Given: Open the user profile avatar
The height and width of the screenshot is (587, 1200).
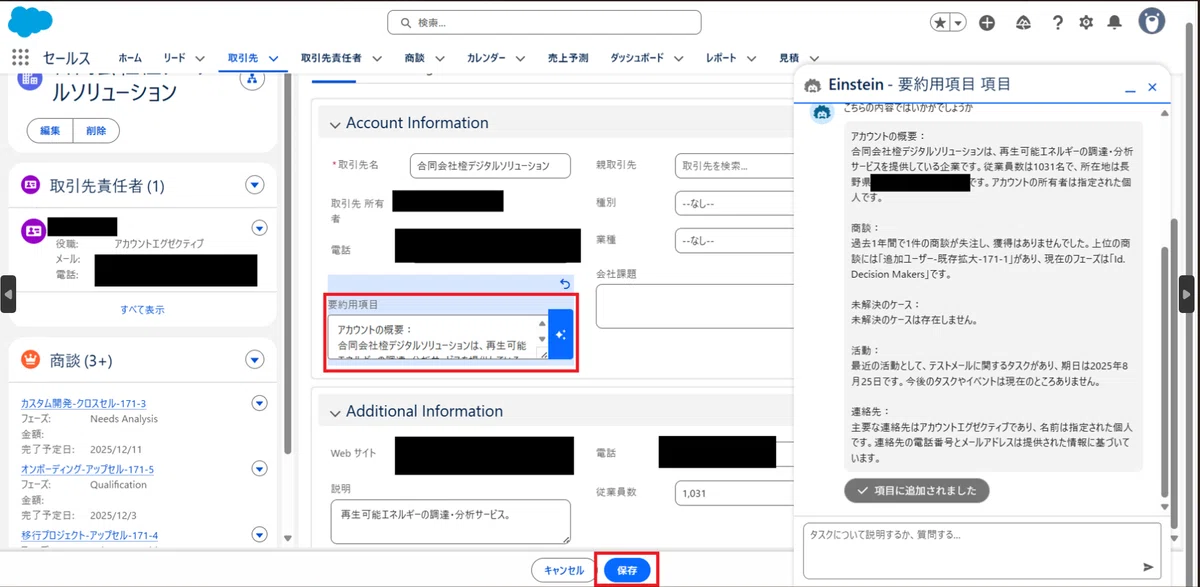Looking at the screenshot, I should 1152,22.
